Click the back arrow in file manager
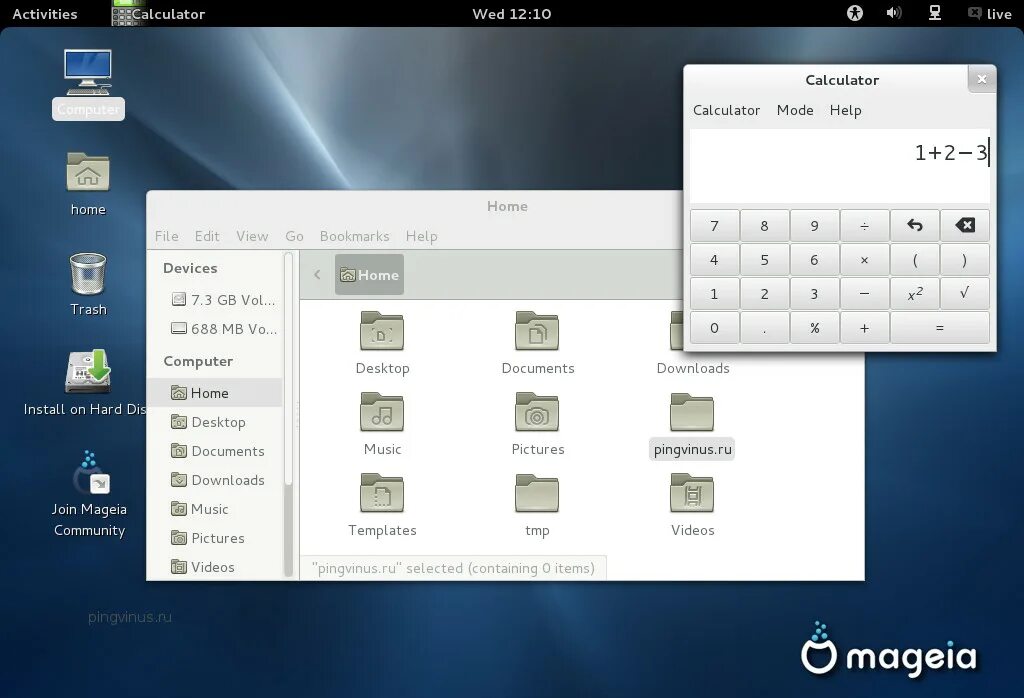This screenshot has height=698, width=1024. [x=317, y=274]
